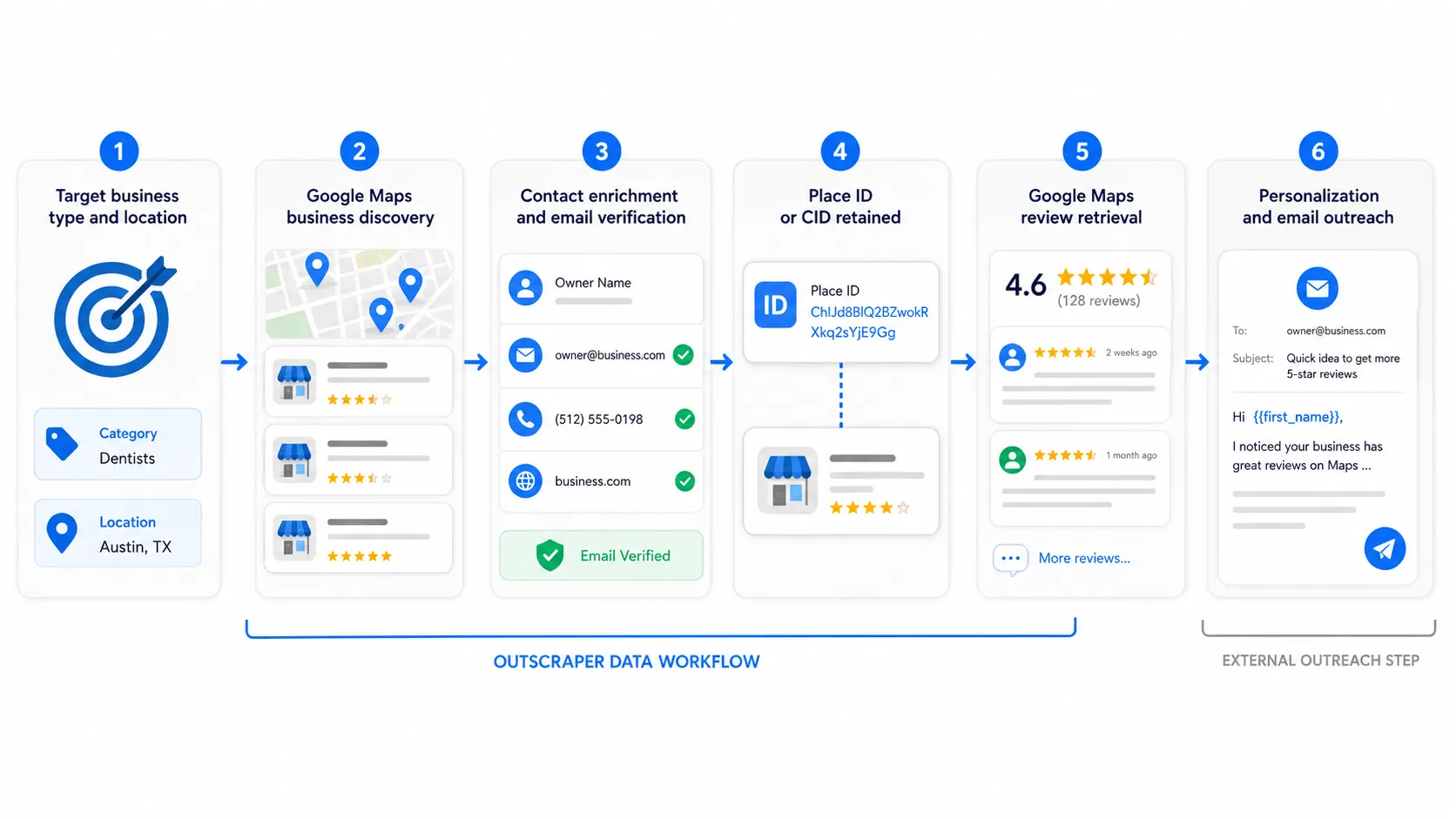This screenshot has width=1456, height=819.
Task: Click the speech bubble icon beside More reviews
Action: pyautogui.click(x=1010, y=560)
